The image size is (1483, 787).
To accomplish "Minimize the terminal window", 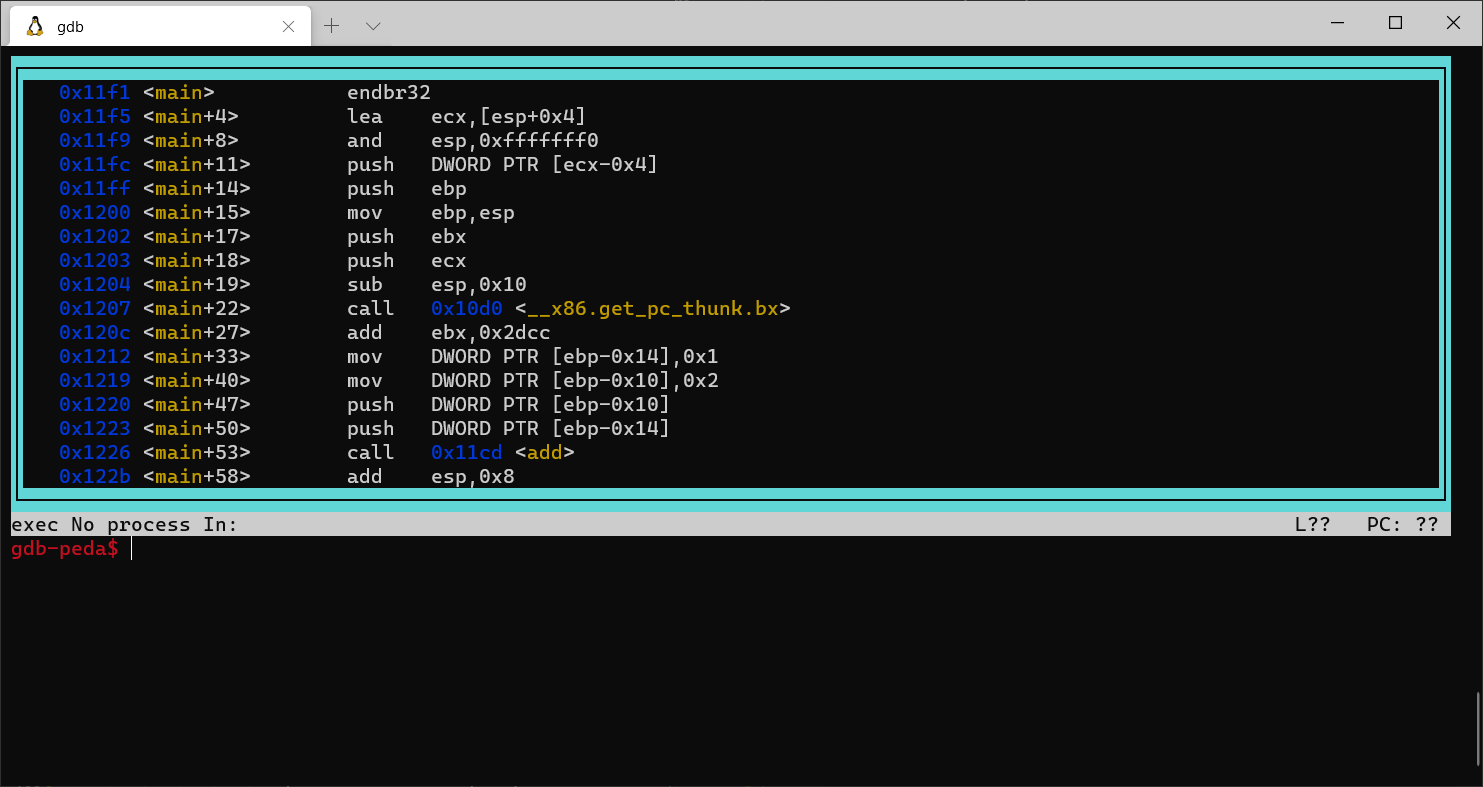I will 1337,23.
